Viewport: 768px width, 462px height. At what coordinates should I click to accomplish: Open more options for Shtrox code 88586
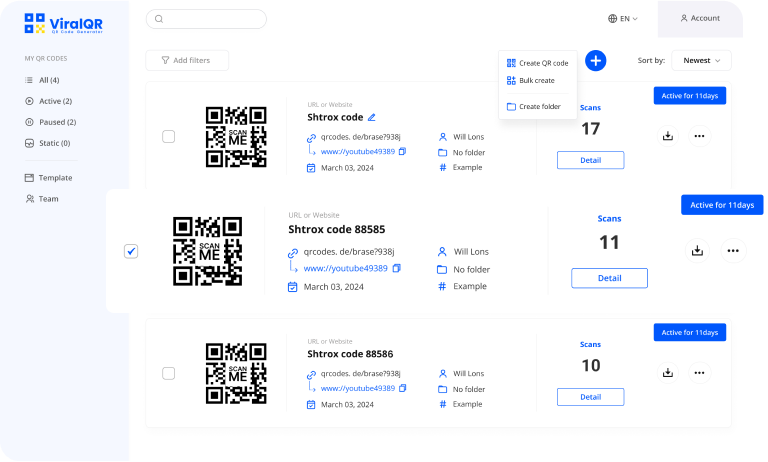[x=699, y=373]
